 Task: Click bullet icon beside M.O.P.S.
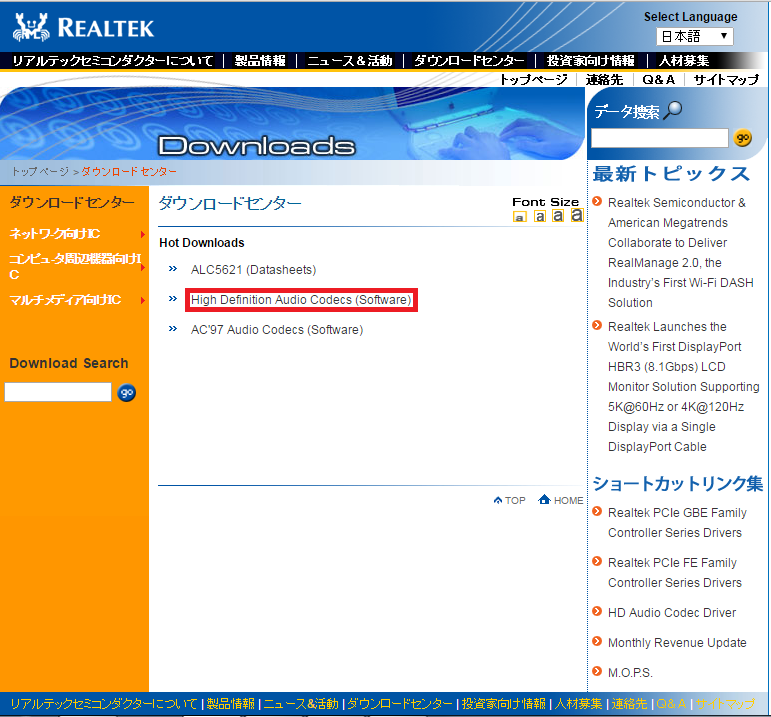point(597,671)
